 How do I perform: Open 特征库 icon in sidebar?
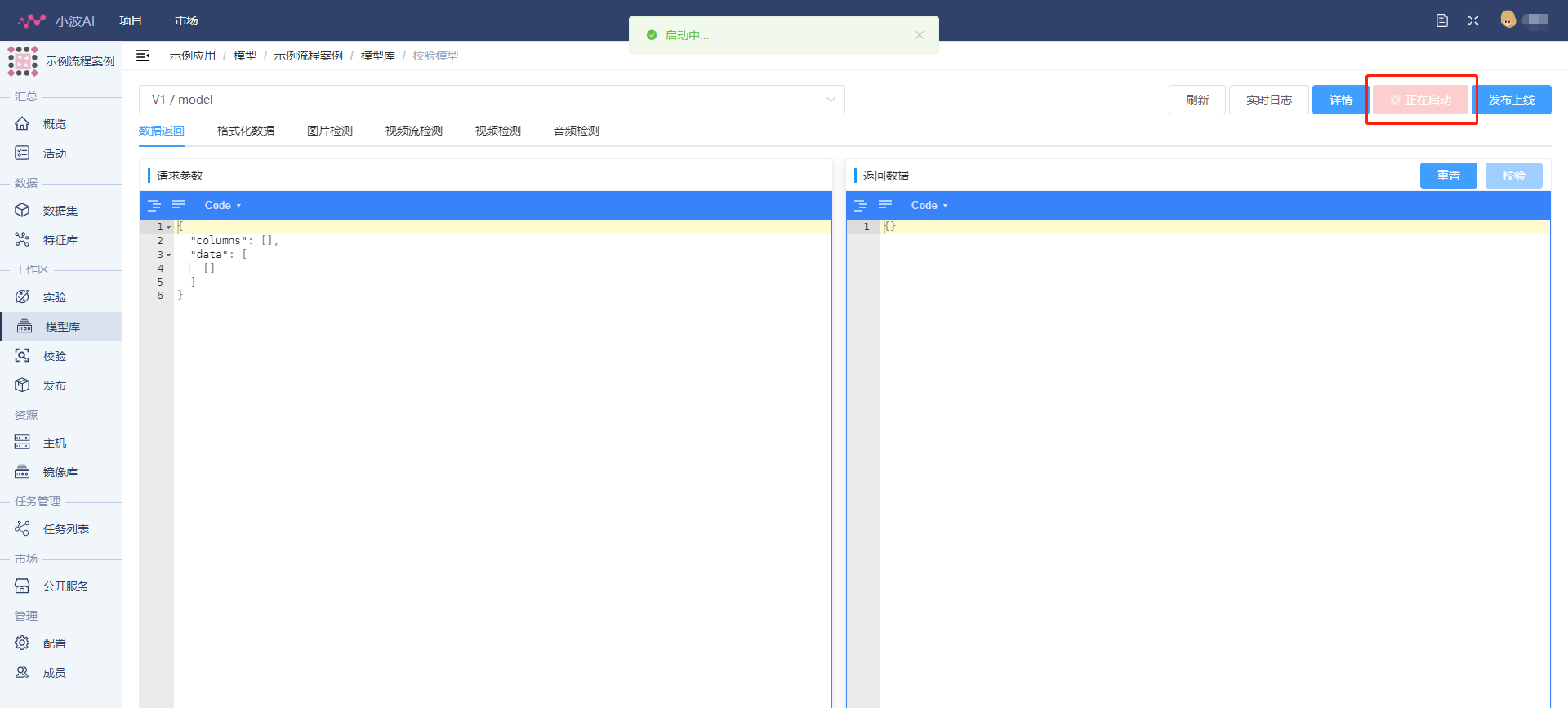(x=22, y=240)
